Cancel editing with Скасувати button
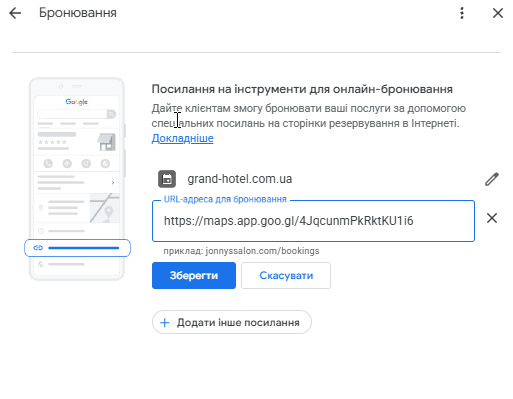Screen dimensions: 513x399 tap(286, 275)
